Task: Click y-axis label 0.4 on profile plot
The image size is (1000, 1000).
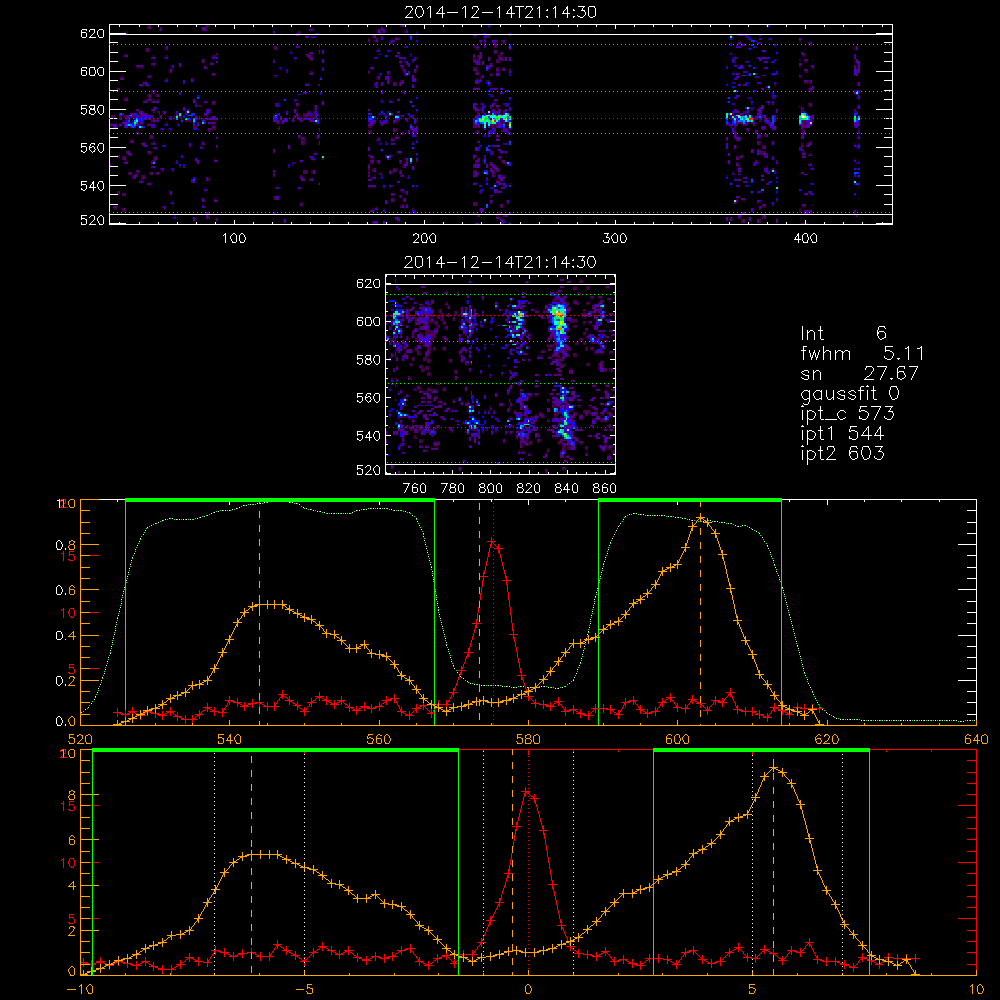Action: (x=65, y=635)
